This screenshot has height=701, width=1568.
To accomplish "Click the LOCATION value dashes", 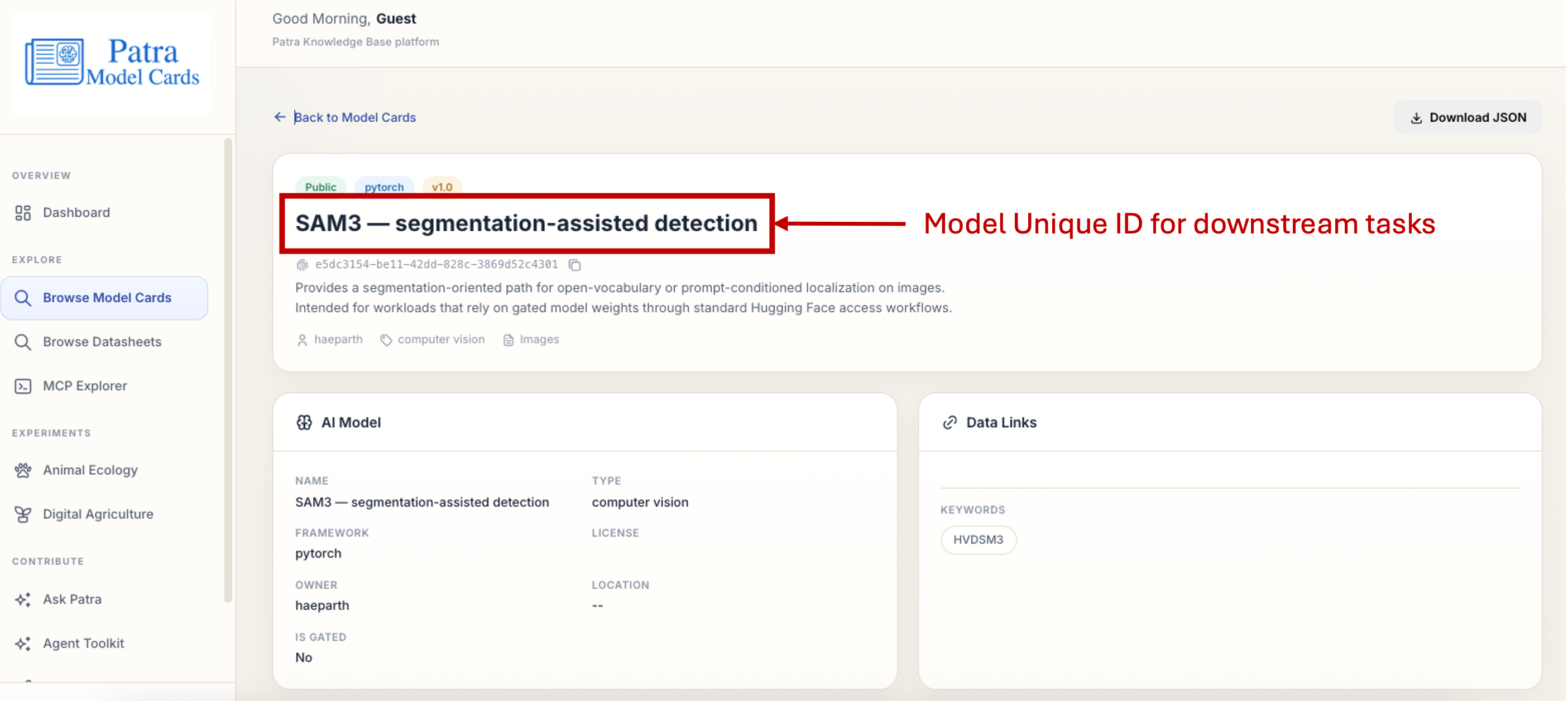I will coord(597,605).
